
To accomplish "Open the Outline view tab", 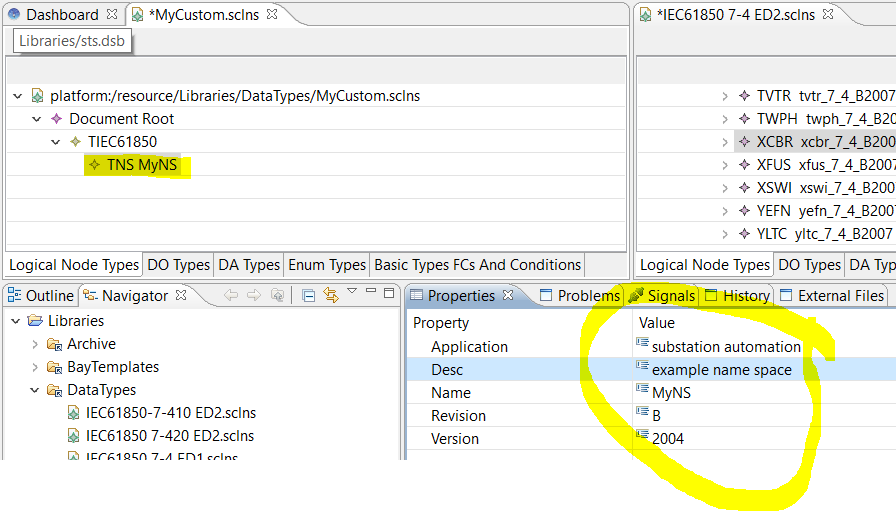I will coord(48,296).
